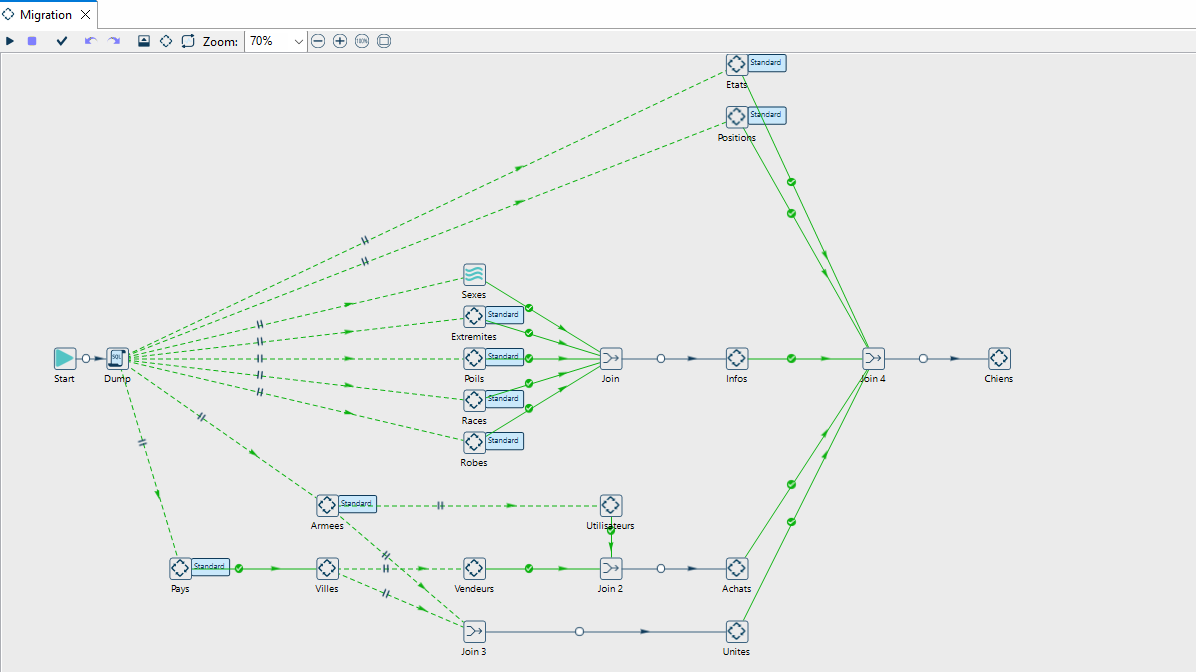The height and width of the screenshot is (672, 1196).
Task: Click the Standard label beside Etats
Action: point(767,63)
